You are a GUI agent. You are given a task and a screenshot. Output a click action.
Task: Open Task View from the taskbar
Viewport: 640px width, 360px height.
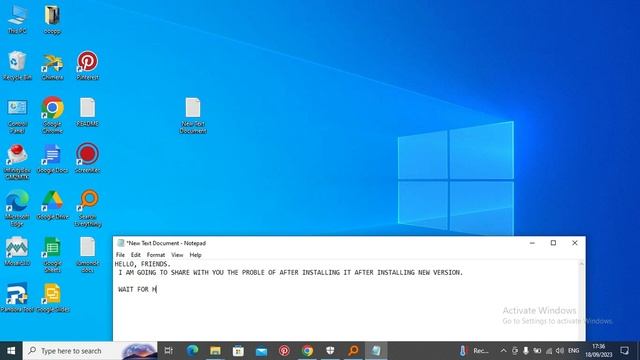click(x=169, y=351)
